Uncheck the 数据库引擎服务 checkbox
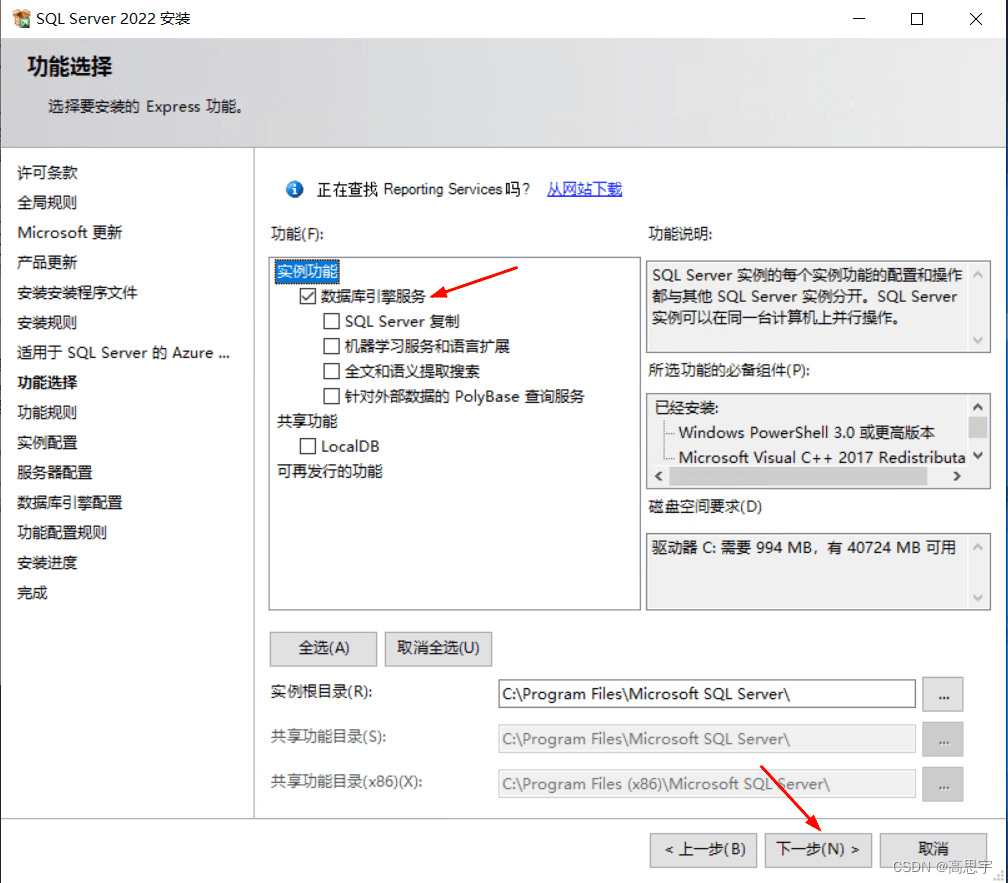Image resolution: width=1008 pixels, height=883 pixels. tap(308, 296)
